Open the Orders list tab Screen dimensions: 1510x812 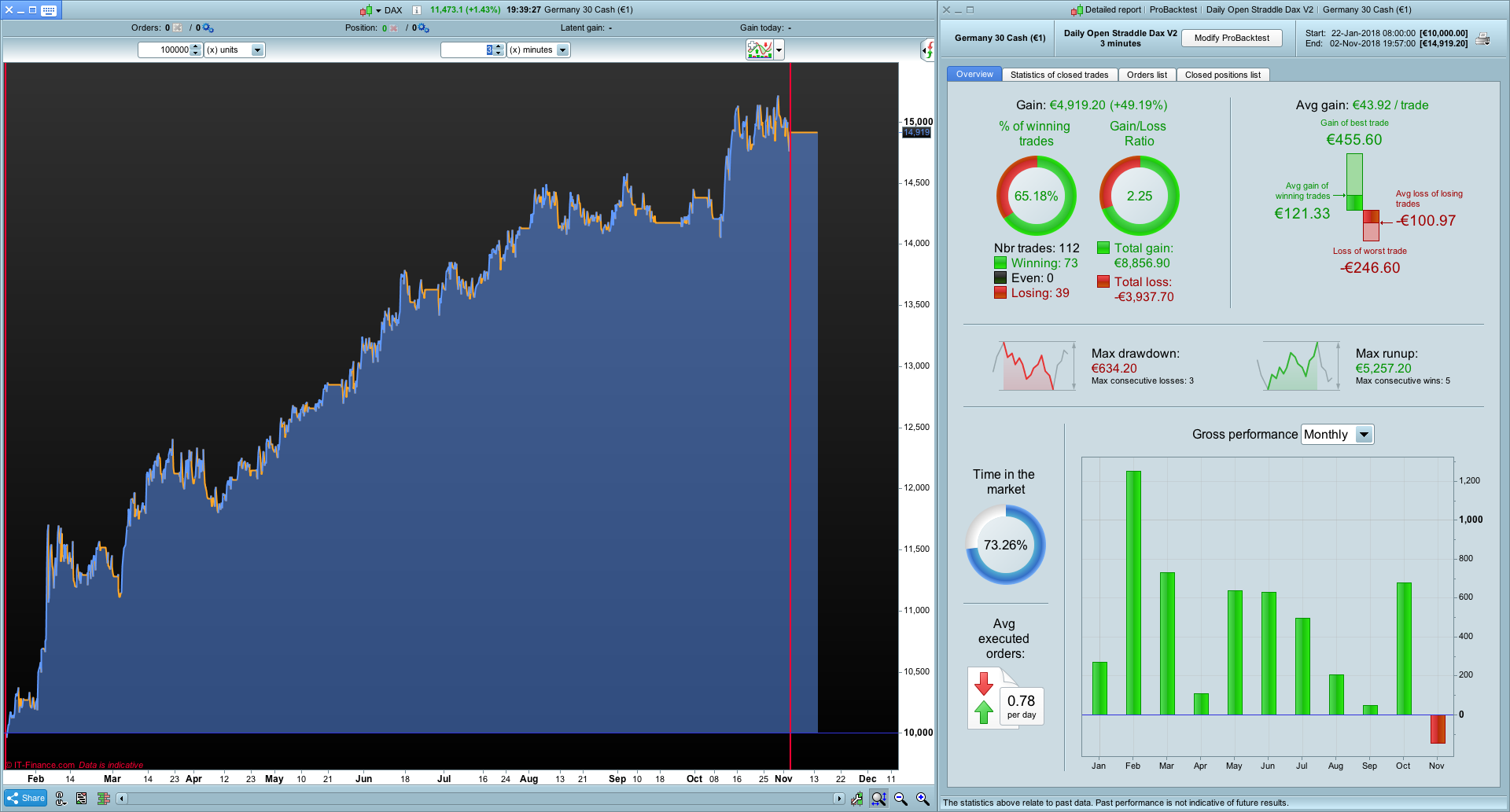pos(1147,75)
